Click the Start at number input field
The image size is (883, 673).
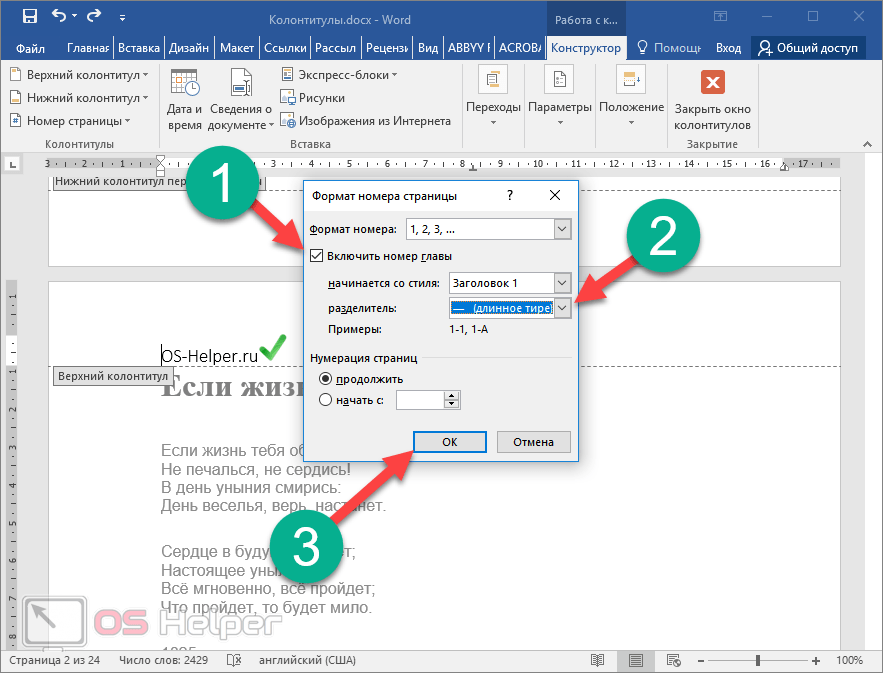coord(420,400)
